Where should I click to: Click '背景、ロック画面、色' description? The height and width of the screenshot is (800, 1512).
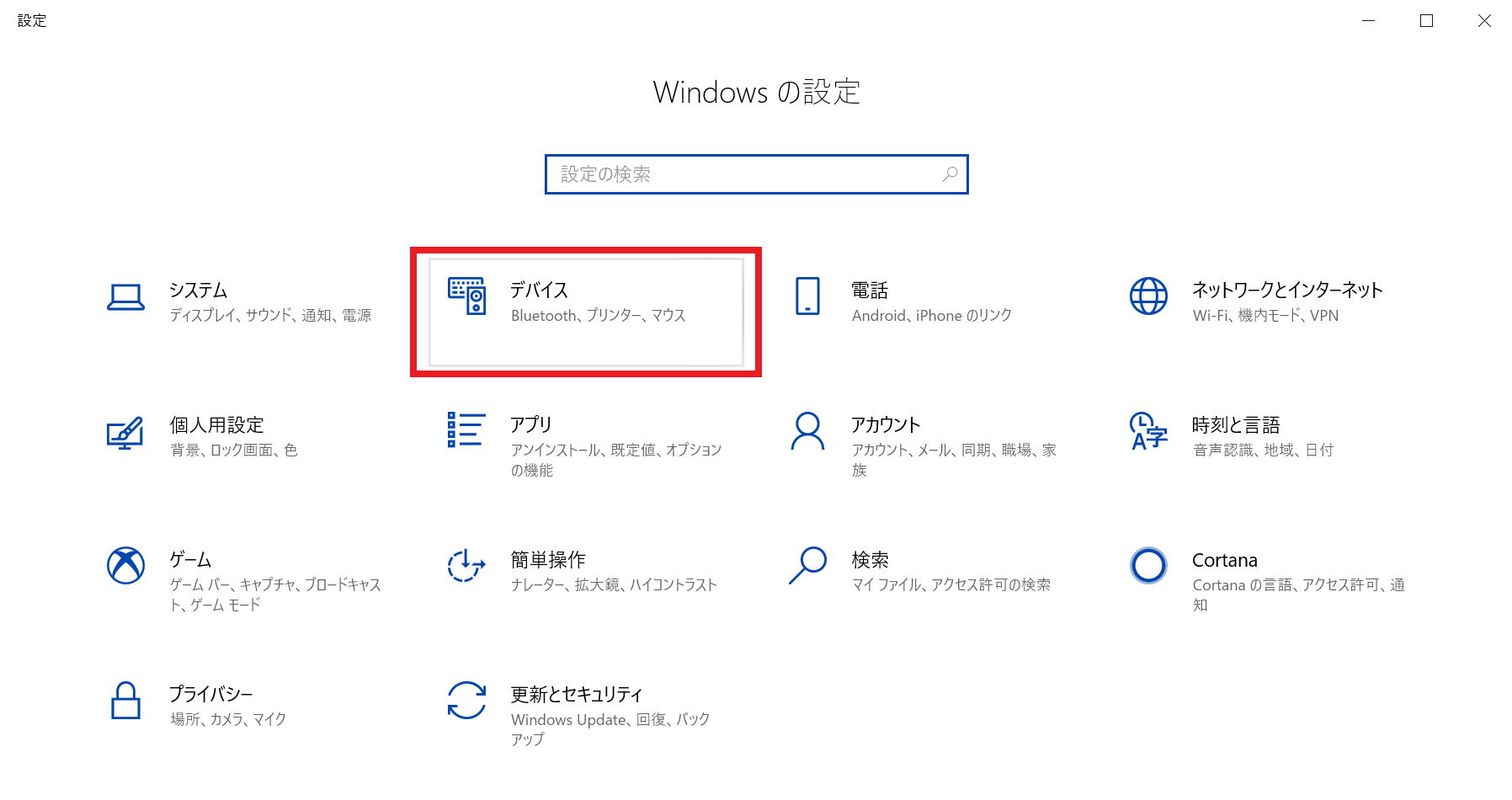(x=234, y=451)
